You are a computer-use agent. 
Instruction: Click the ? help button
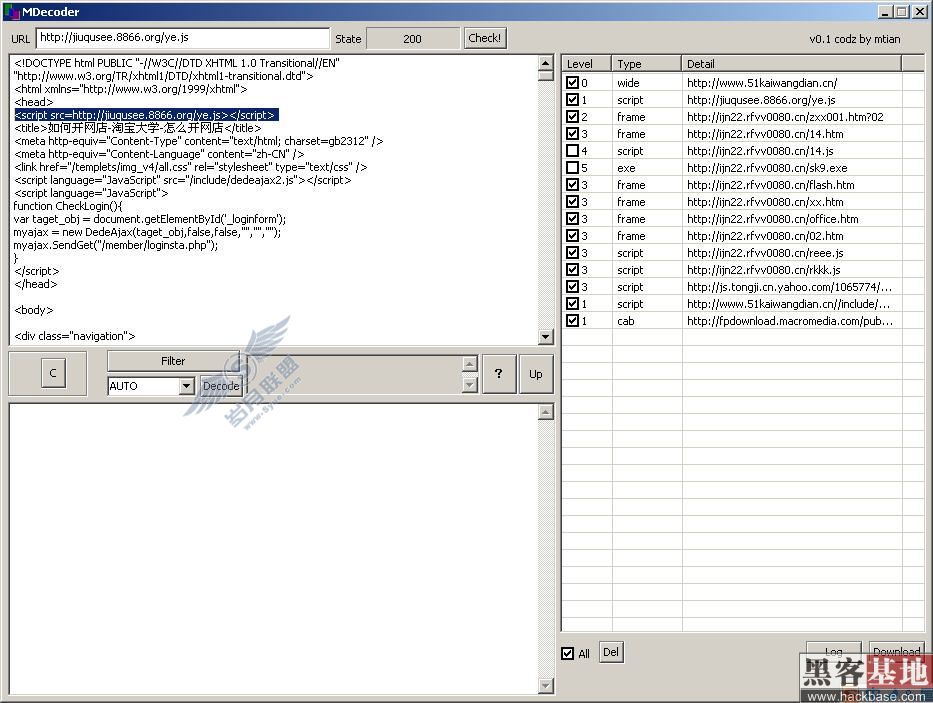(498, 373)
